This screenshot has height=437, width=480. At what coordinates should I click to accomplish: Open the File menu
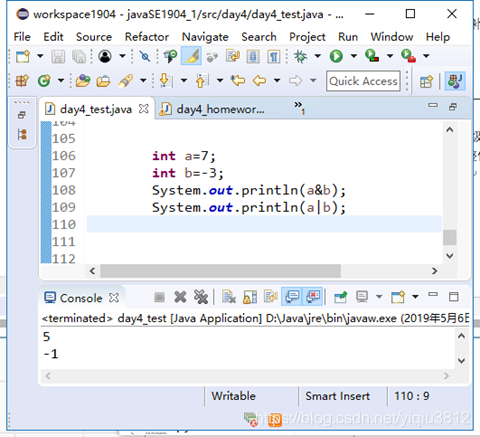[22, 37]
